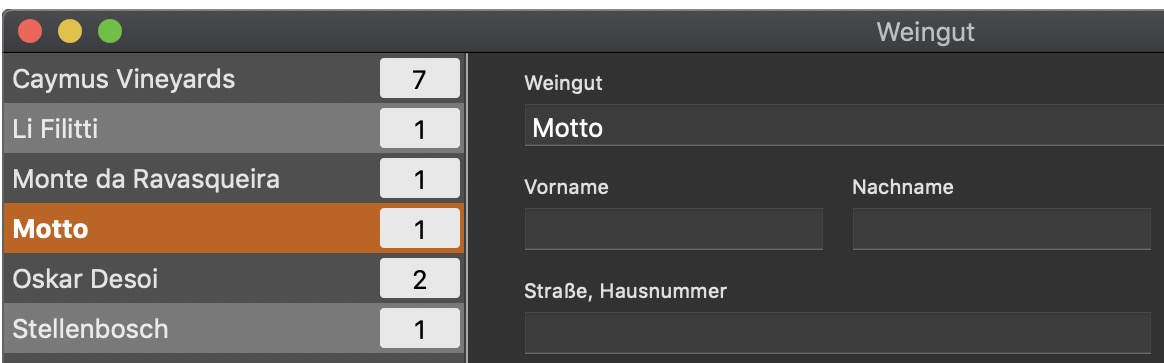1164x363 pixels.
Task: Select Caymus Vineyards in the winery list
Action: point(233,79)
